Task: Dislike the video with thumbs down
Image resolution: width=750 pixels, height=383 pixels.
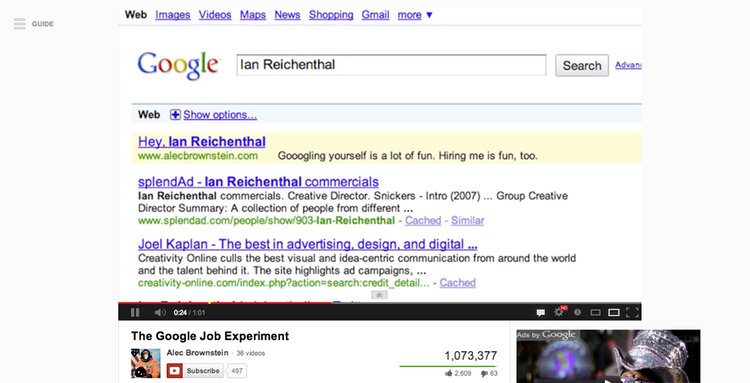Action: click(485, 373)
